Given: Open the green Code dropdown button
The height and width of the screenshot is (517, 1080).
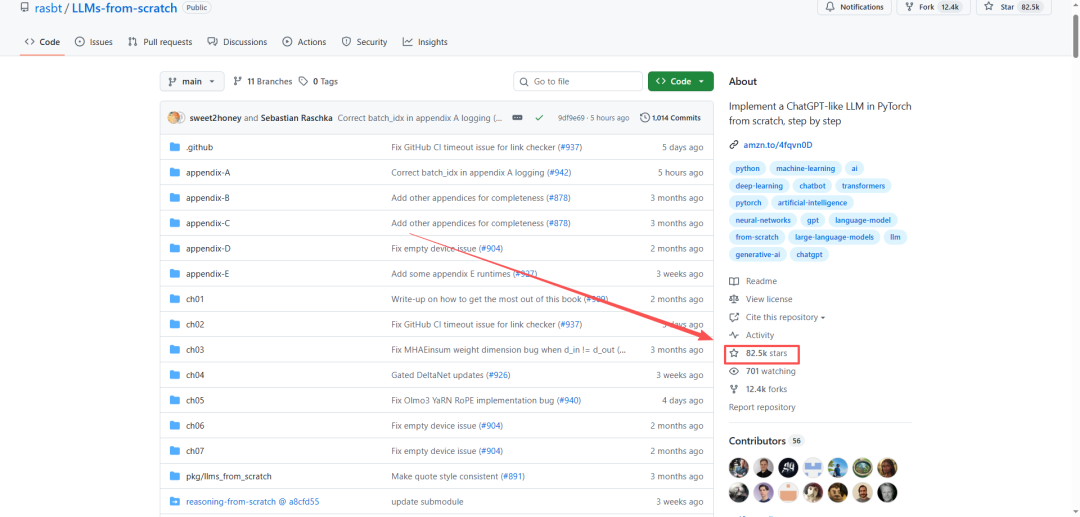Looking at the screenshot, I should click(x=681, y=81).
